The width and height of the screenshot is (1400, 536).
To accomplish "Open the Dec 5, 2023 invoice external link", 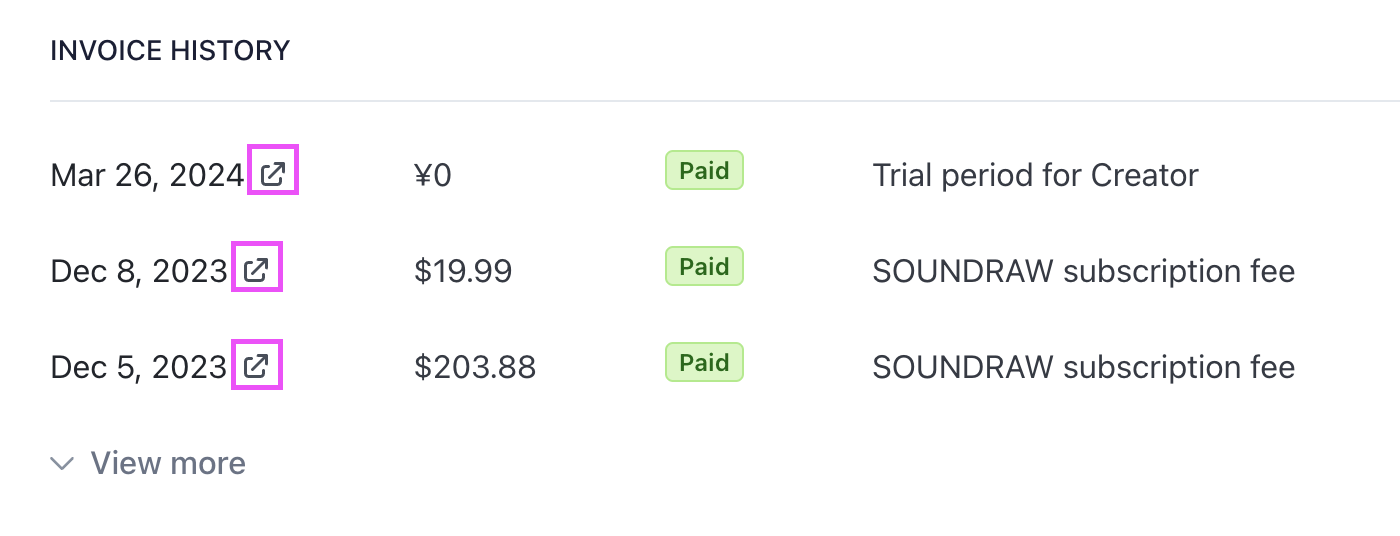I will 257,366.
